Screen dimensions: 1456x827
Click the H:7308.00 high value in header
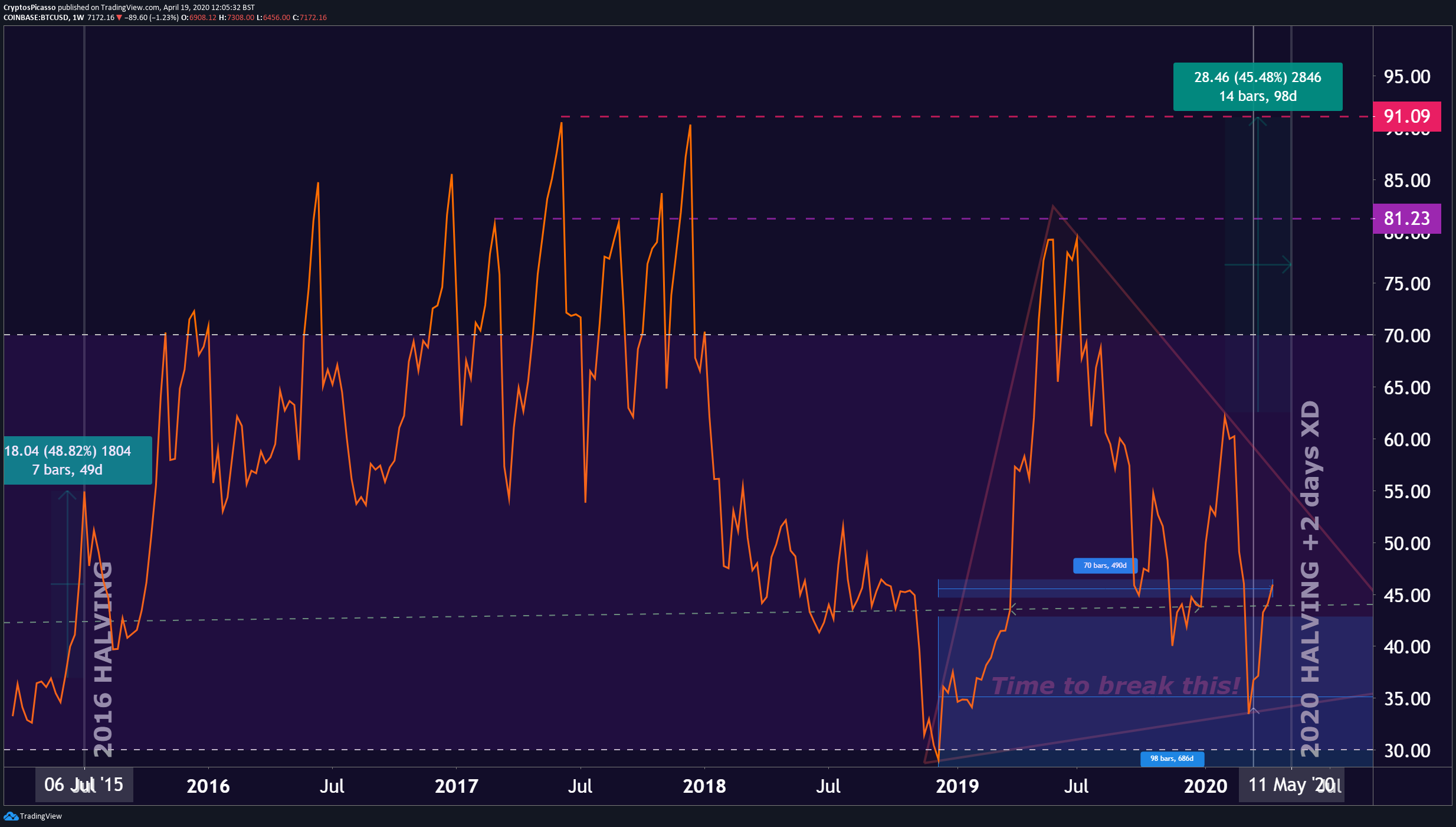(237, 18)
